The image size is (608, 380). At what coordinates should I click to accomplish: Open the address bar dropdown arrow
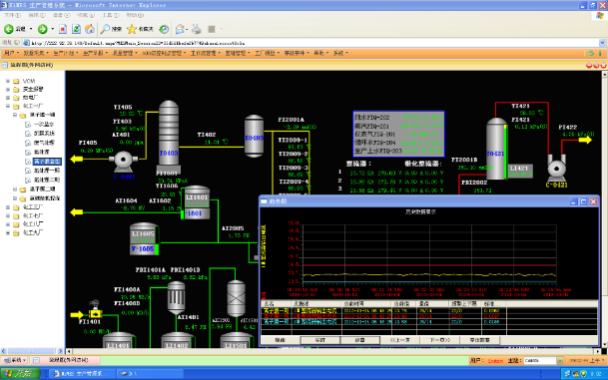tap(602, 43)
